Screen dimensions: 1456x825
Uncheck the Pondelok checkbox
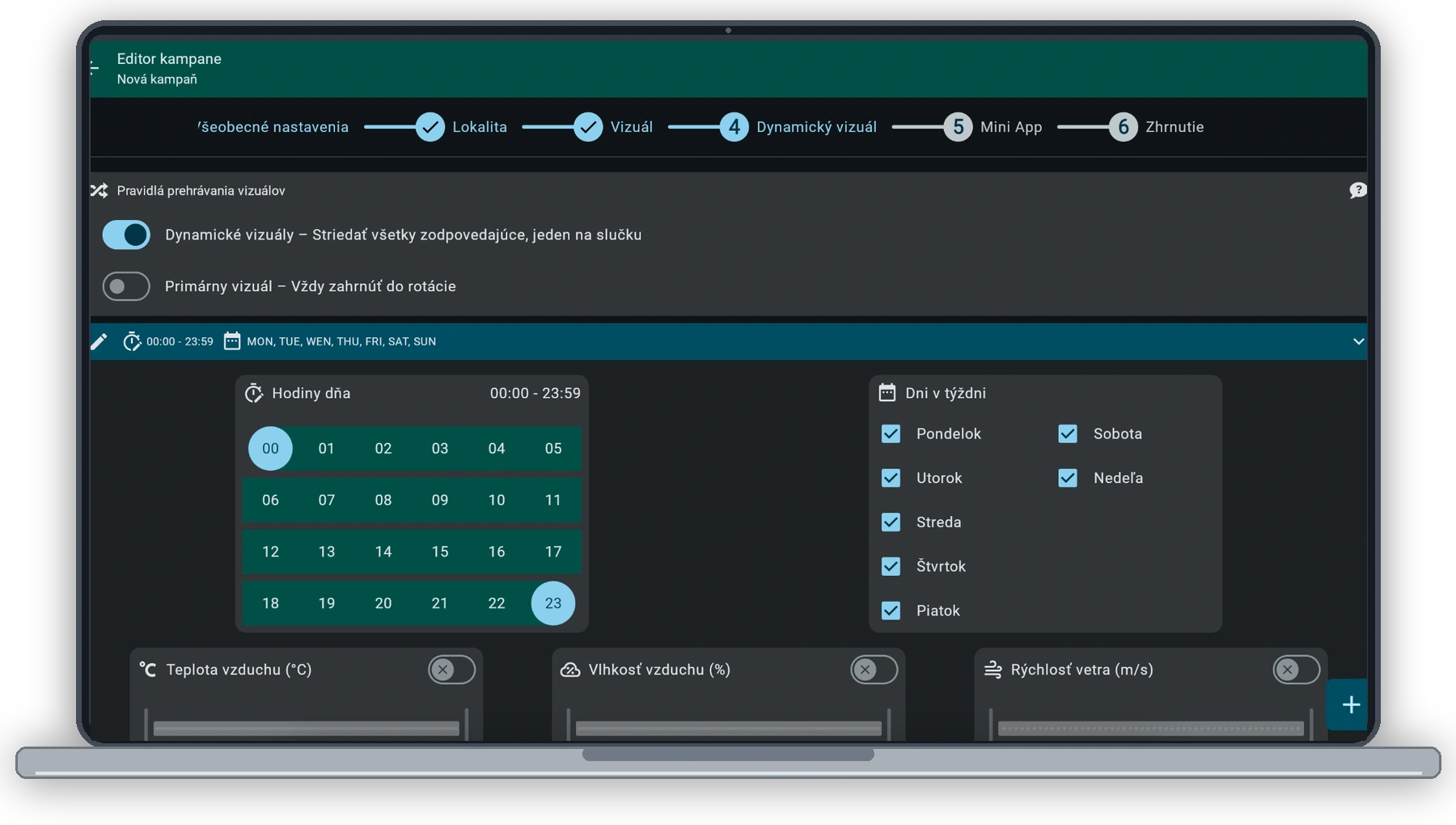[891, 434]
